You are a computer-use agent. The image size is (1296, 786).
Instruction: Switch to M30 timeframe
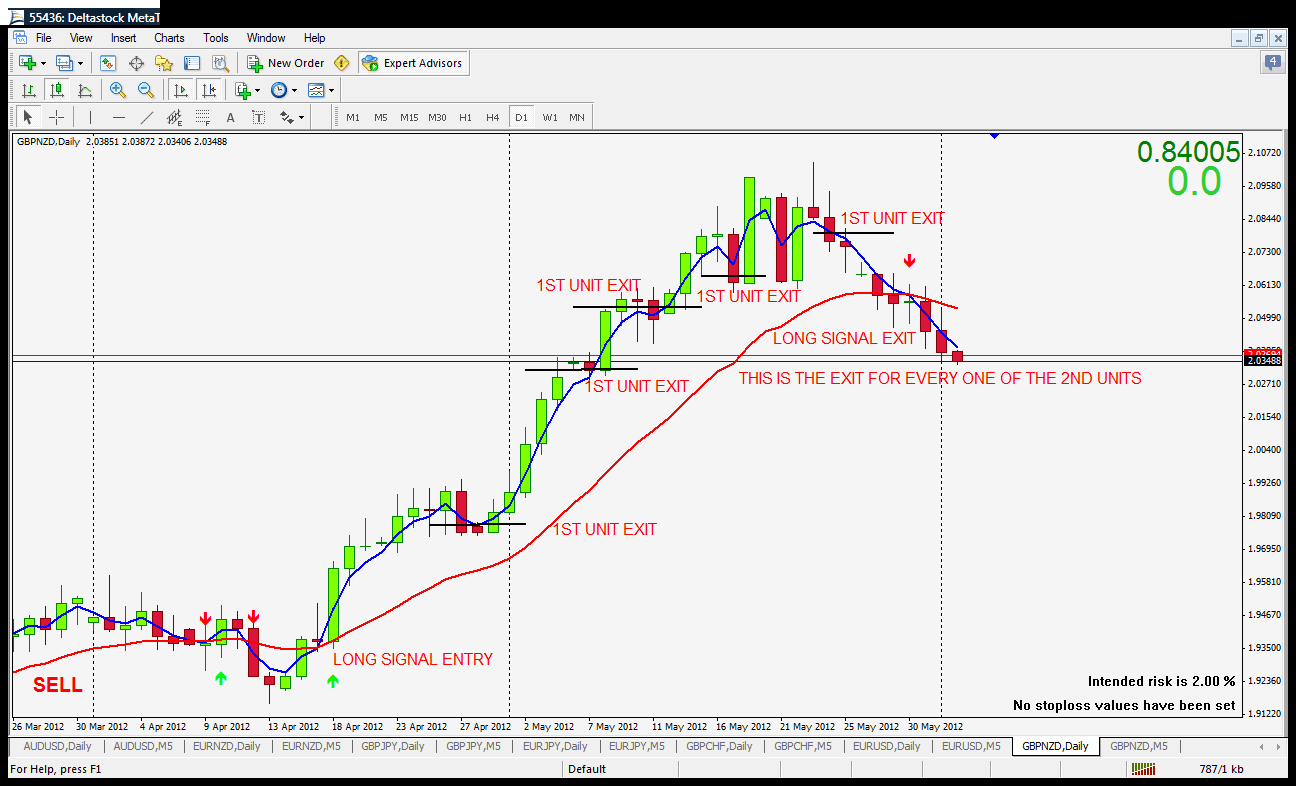click(437, 117)
